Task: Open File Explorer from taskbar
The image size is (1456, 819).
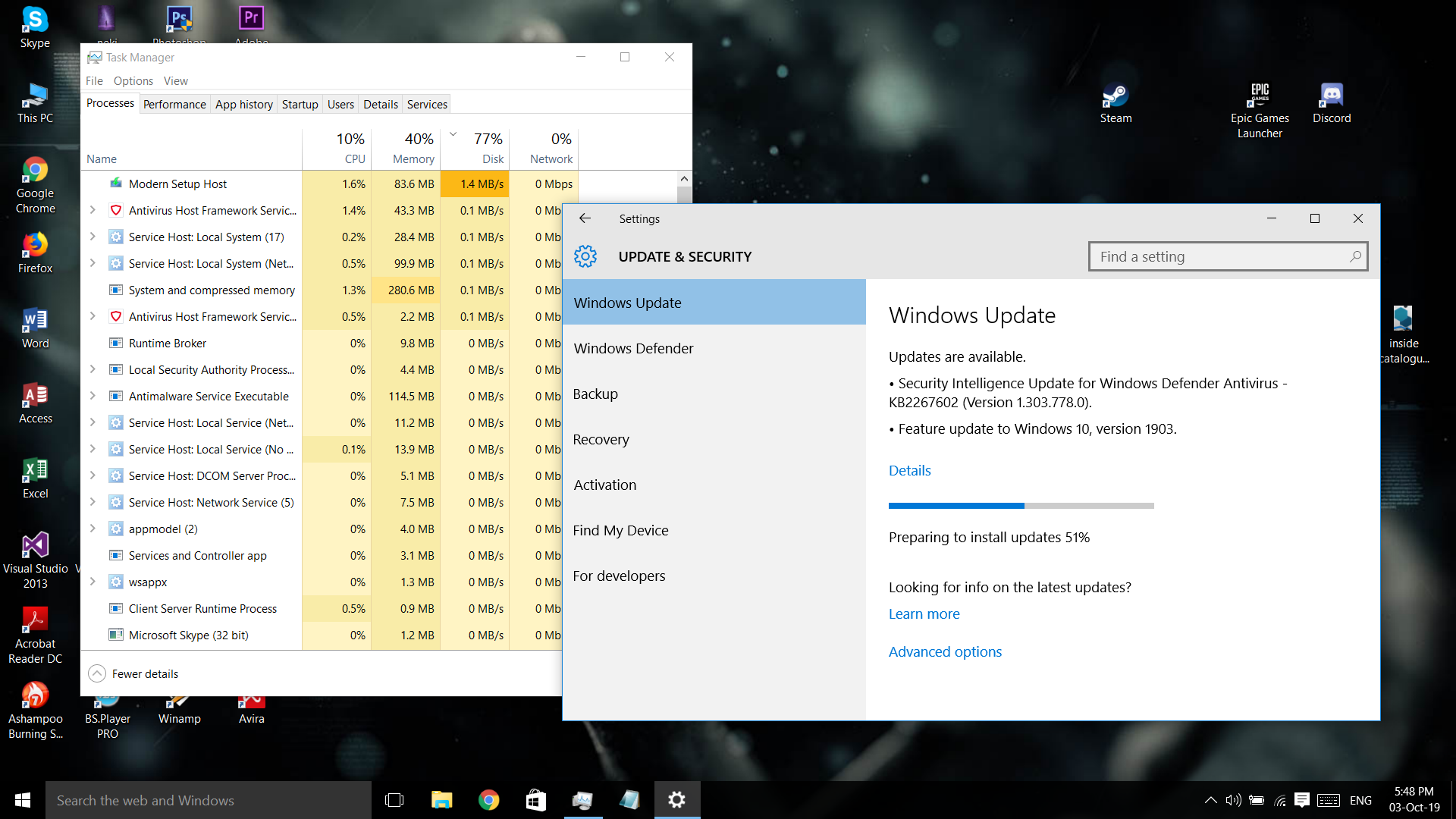Action: click(441, 800)
